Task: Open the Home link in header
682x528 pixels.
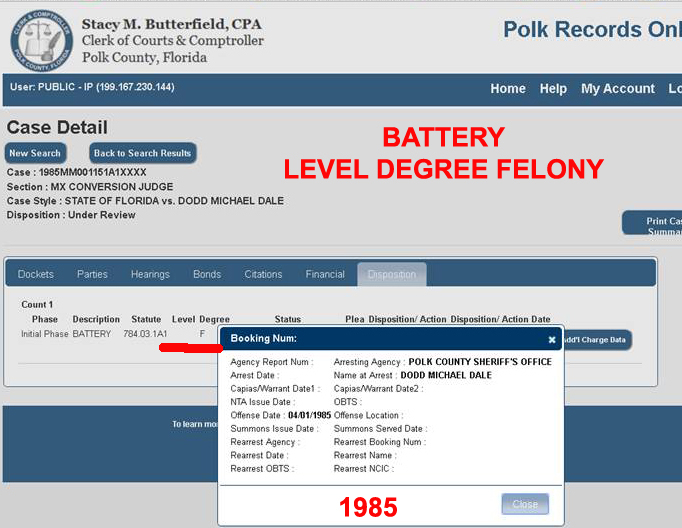Action: (508, 88)
